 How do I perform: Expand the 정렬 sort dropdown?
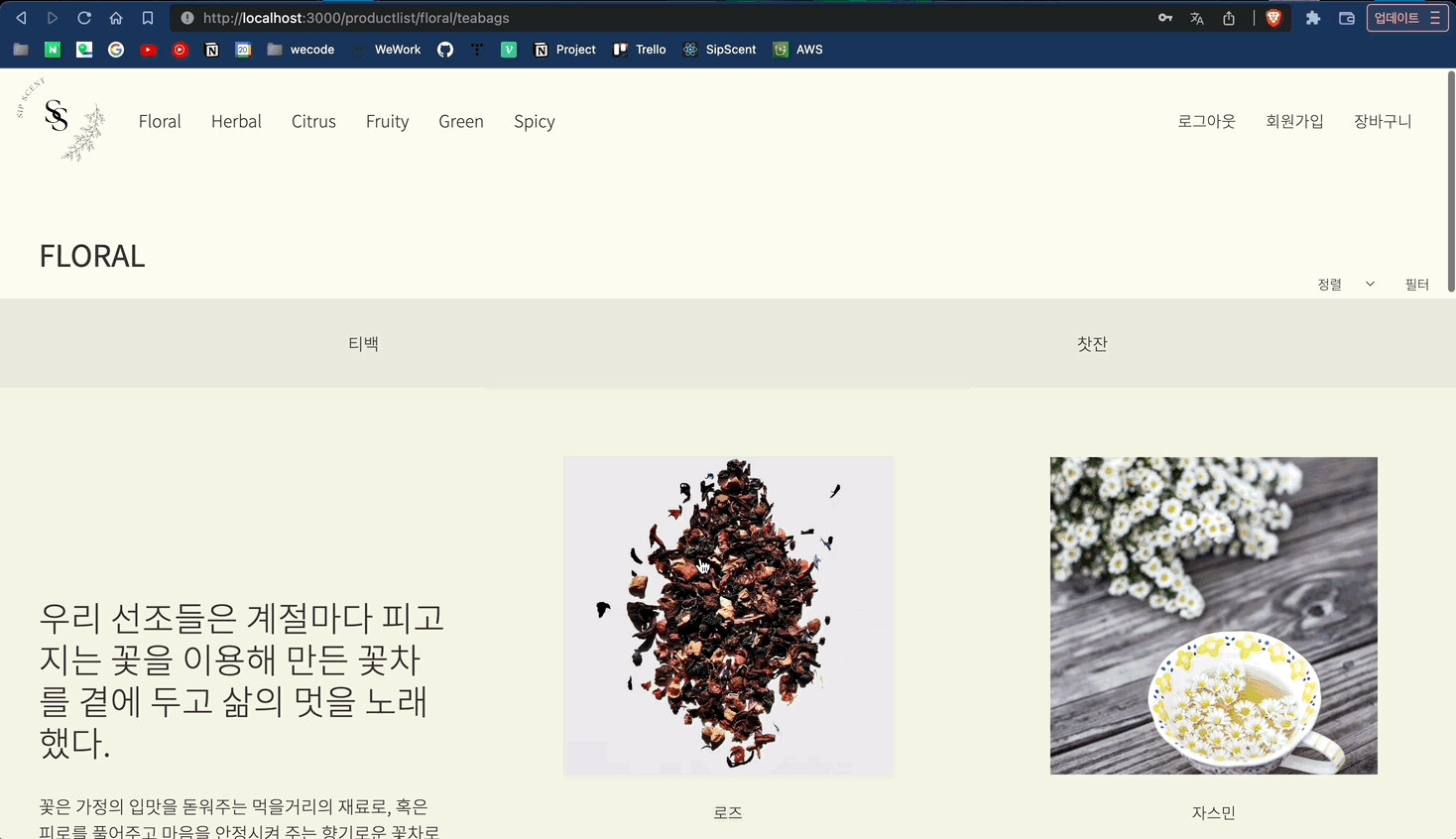coord(1346,285)
